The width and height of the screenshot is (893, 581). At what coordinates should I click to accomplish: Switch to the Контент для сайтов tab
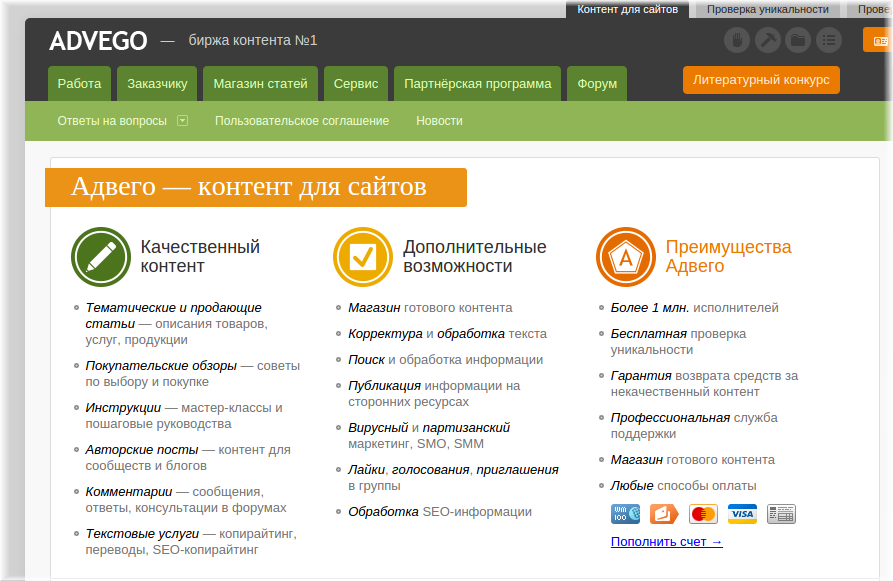(628, 9)
